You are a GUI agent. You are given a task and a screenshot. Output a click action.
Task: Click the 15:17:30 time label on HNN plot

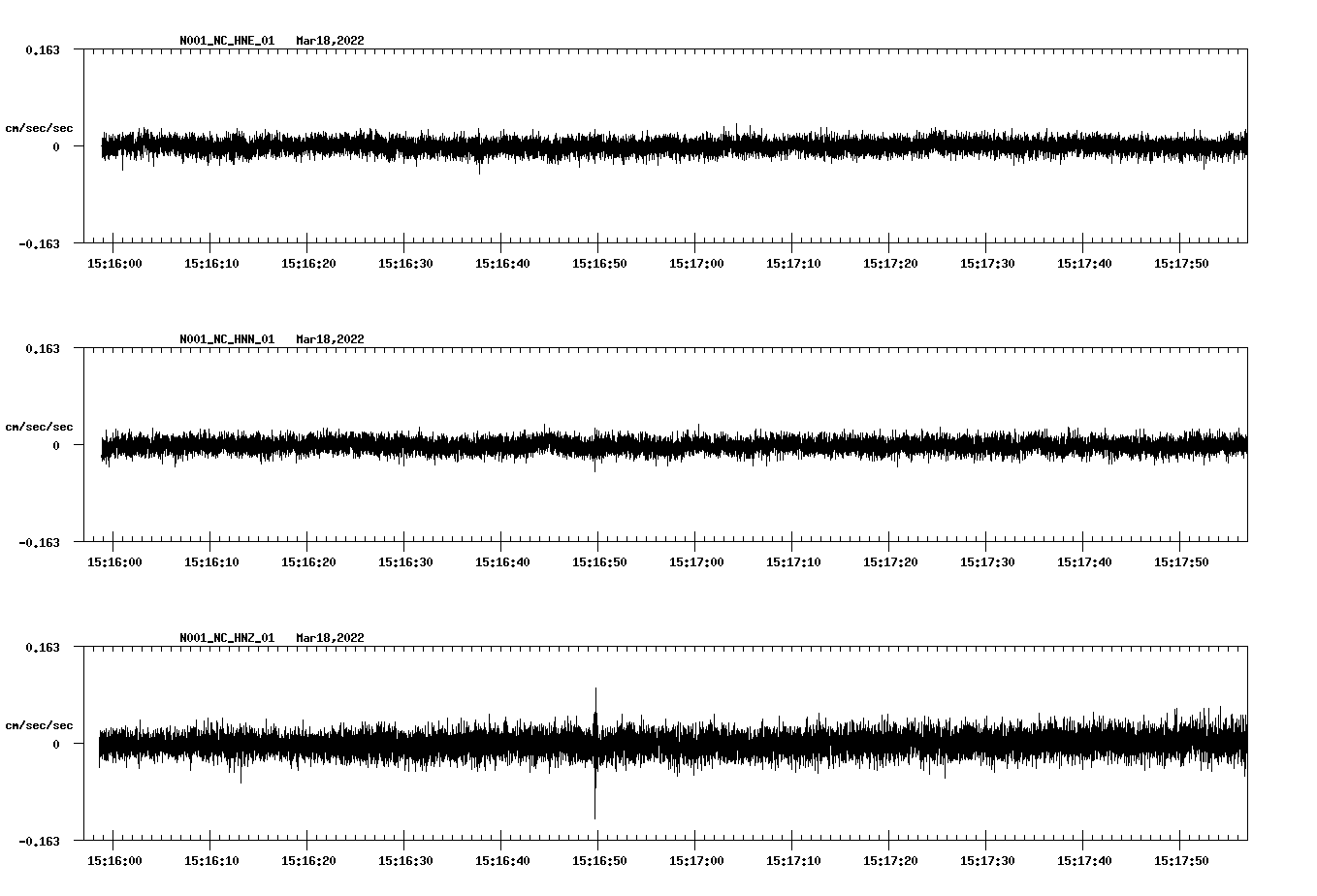pyautogui.click(x=987, y=562)
